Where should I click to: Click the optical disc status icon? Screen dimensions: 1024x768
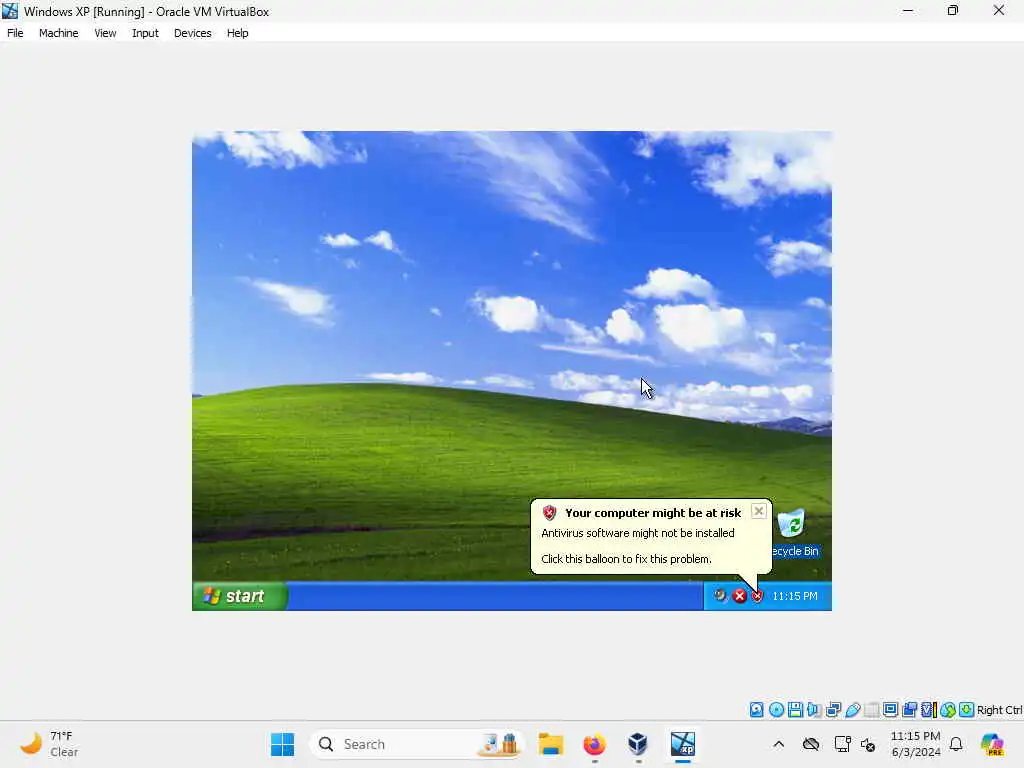point(776,710)
